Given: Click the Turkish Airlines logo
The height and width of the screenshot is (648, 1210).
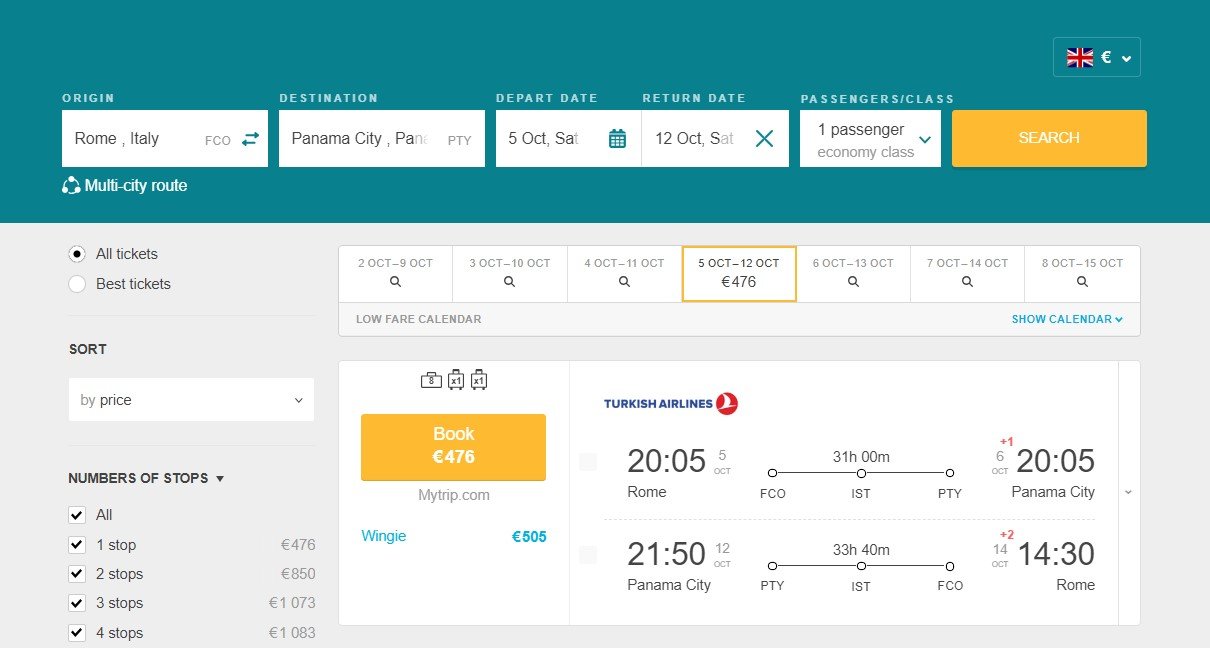Looking at the screenshot, I should click(x=670, y=404).
